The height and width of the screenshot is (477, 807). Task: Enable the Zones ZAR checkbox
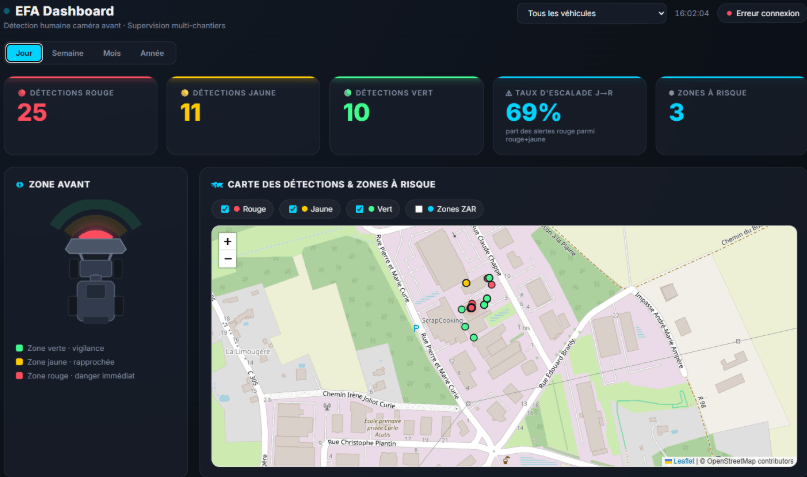click(x=419, y=209)
